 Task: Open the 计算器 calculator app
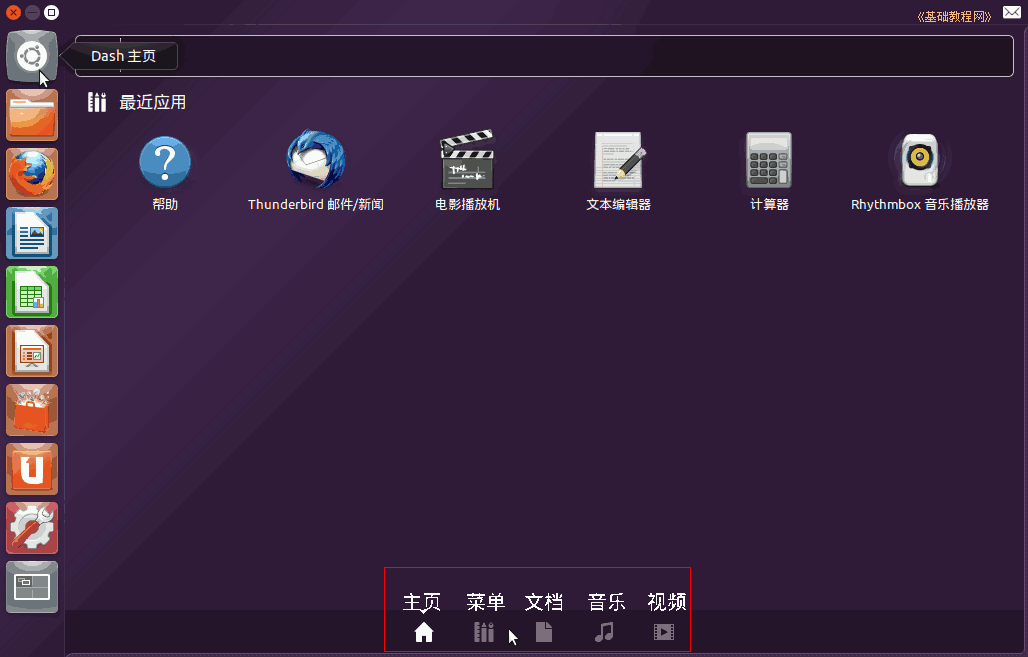(x=769, y=160)
